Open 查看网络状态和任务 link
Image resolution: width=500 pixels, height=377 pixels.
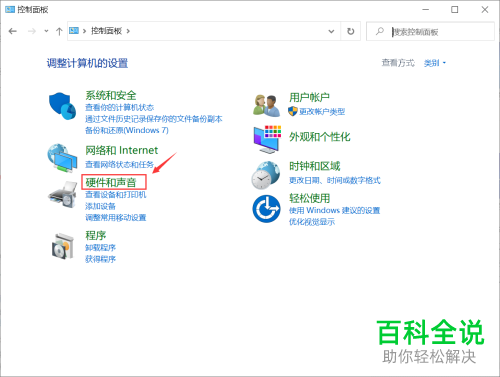[119, 164]
